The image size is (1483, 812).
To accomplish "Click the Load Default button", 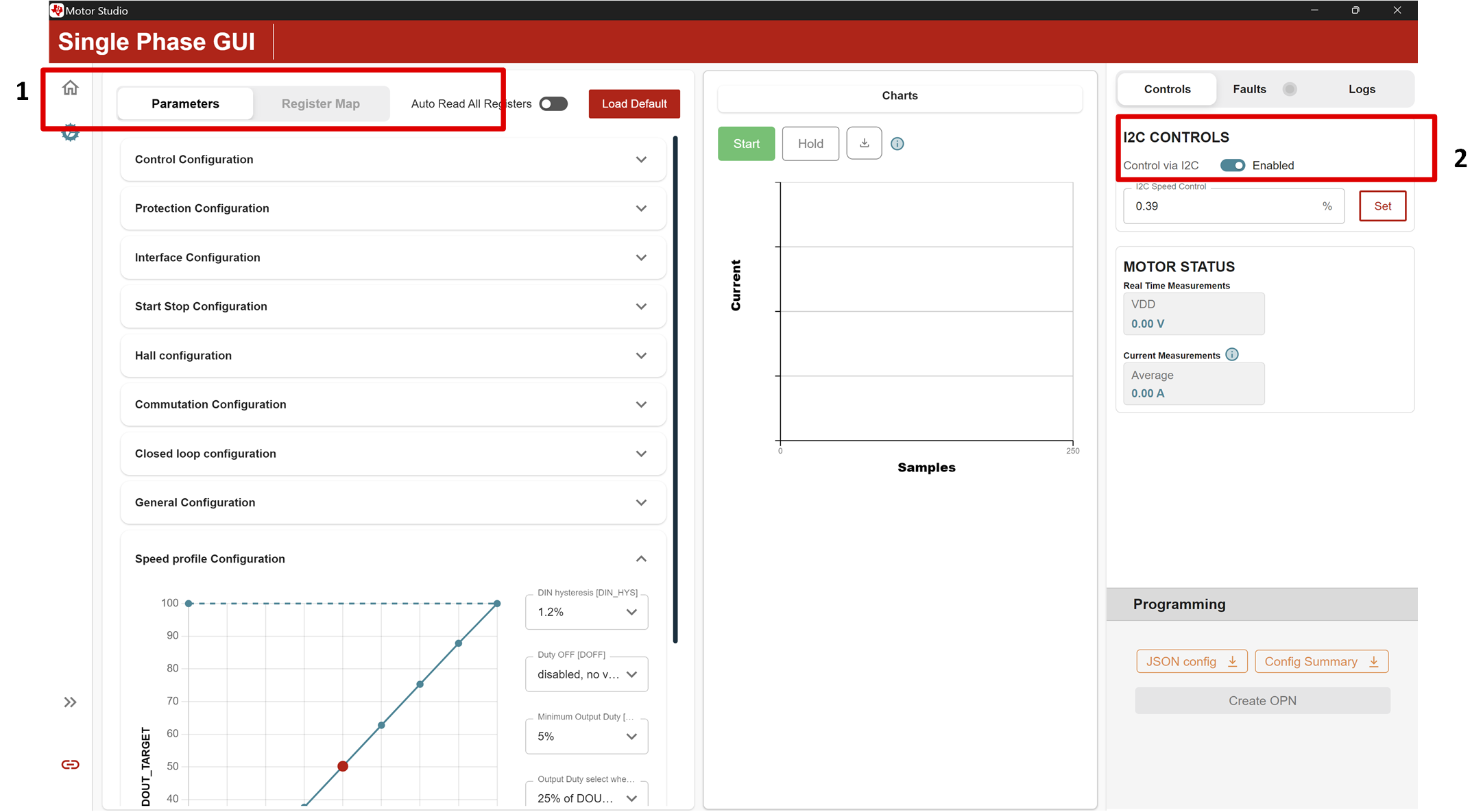I will pyautogui.click(x=634, y=103).
